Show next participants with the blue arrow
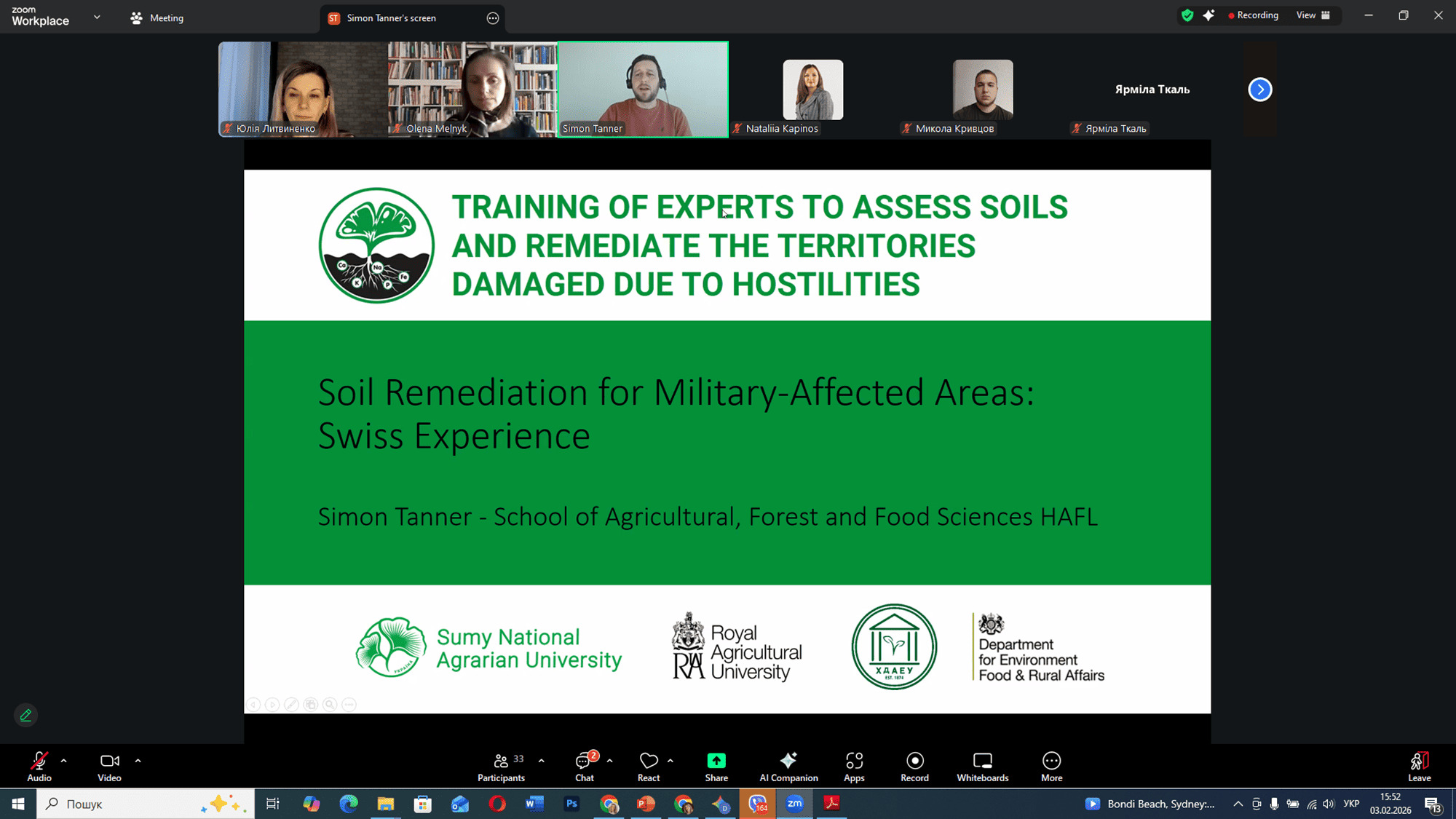 pyautogui.click(x=1260, y=90)
